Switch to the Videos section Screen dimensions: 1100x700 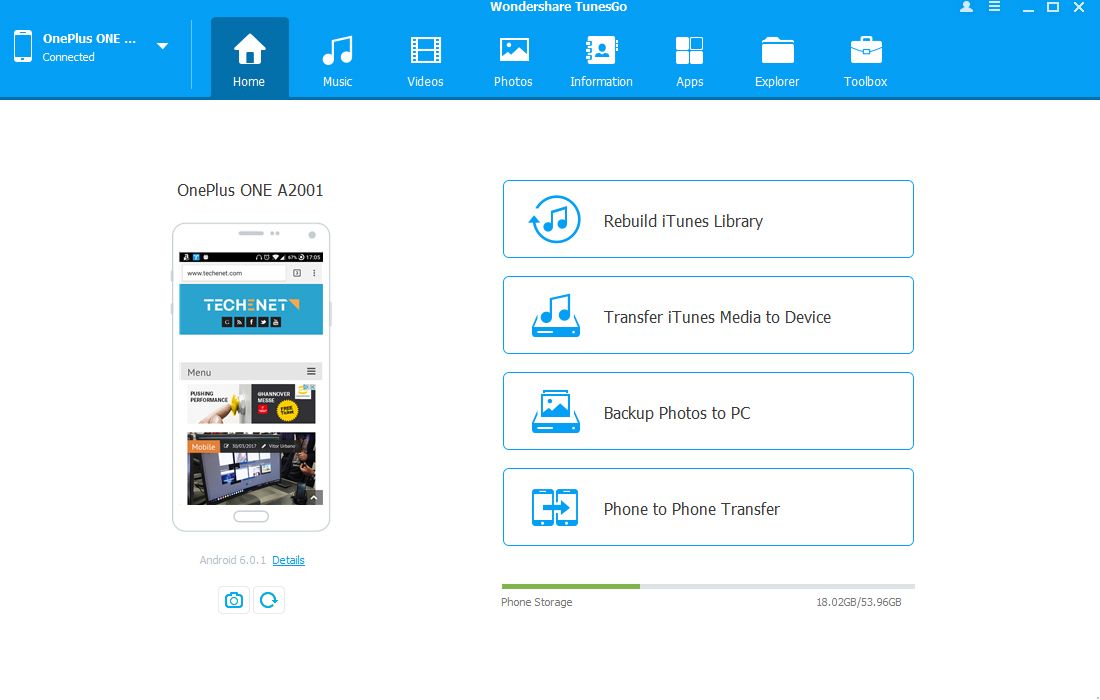pos(425,59)
